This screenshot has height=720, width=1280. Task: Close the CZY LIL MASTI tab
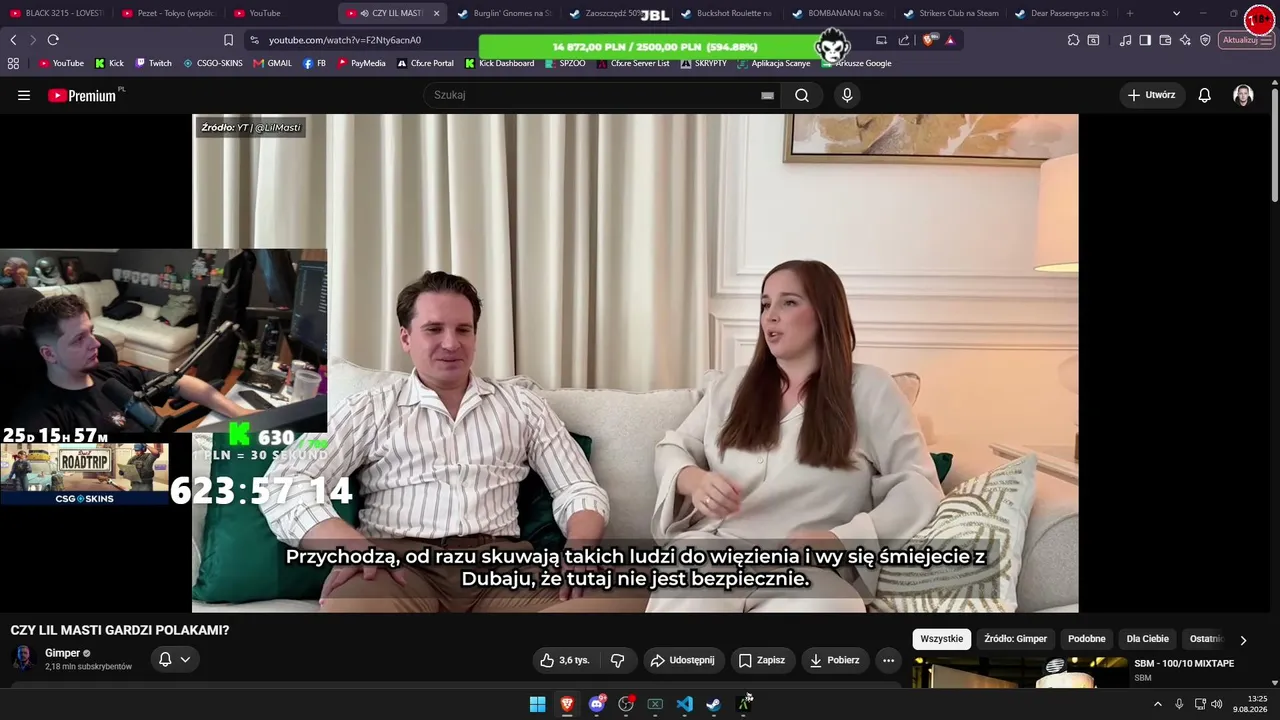point(436,13)
